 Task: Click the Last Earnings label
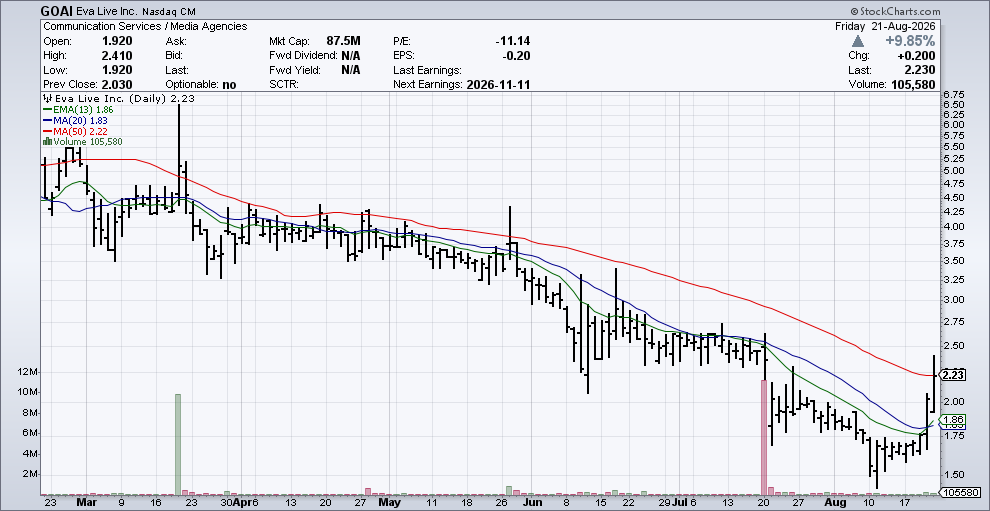point(427,70)
